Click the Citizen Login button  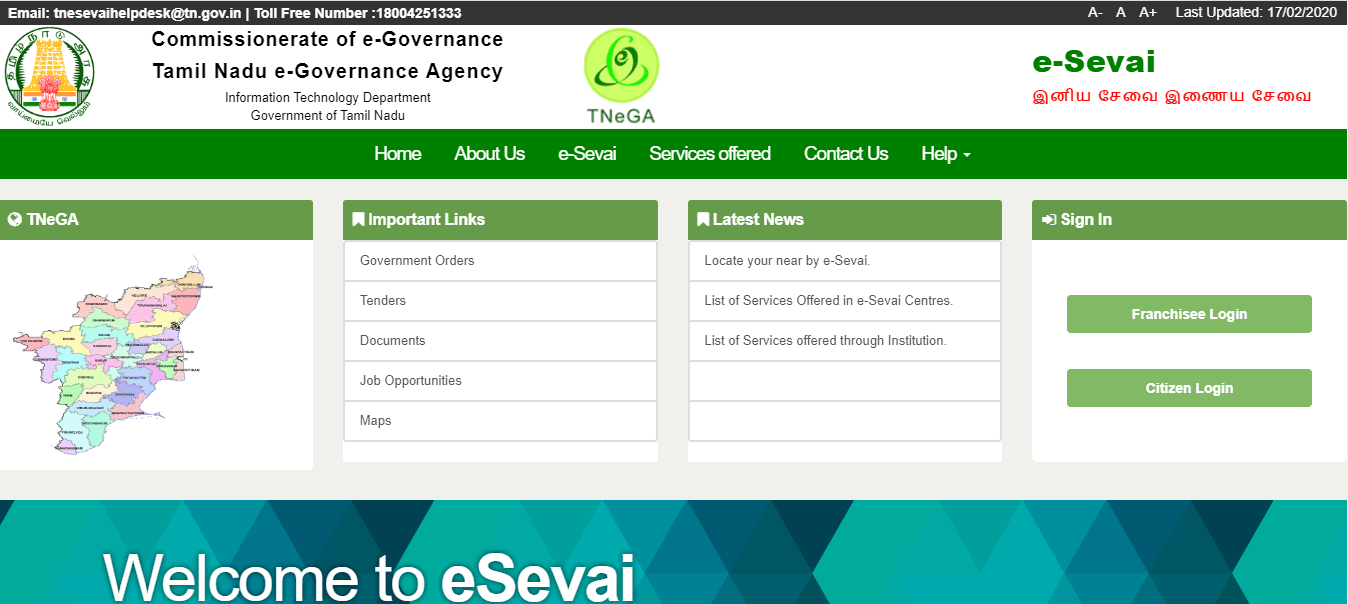pyautogui.click(x=1189, y=388)
